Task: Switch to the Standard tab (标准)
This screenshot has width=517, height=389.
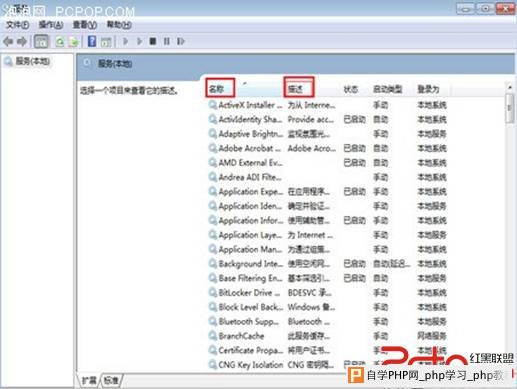Action: click(111, 380)
